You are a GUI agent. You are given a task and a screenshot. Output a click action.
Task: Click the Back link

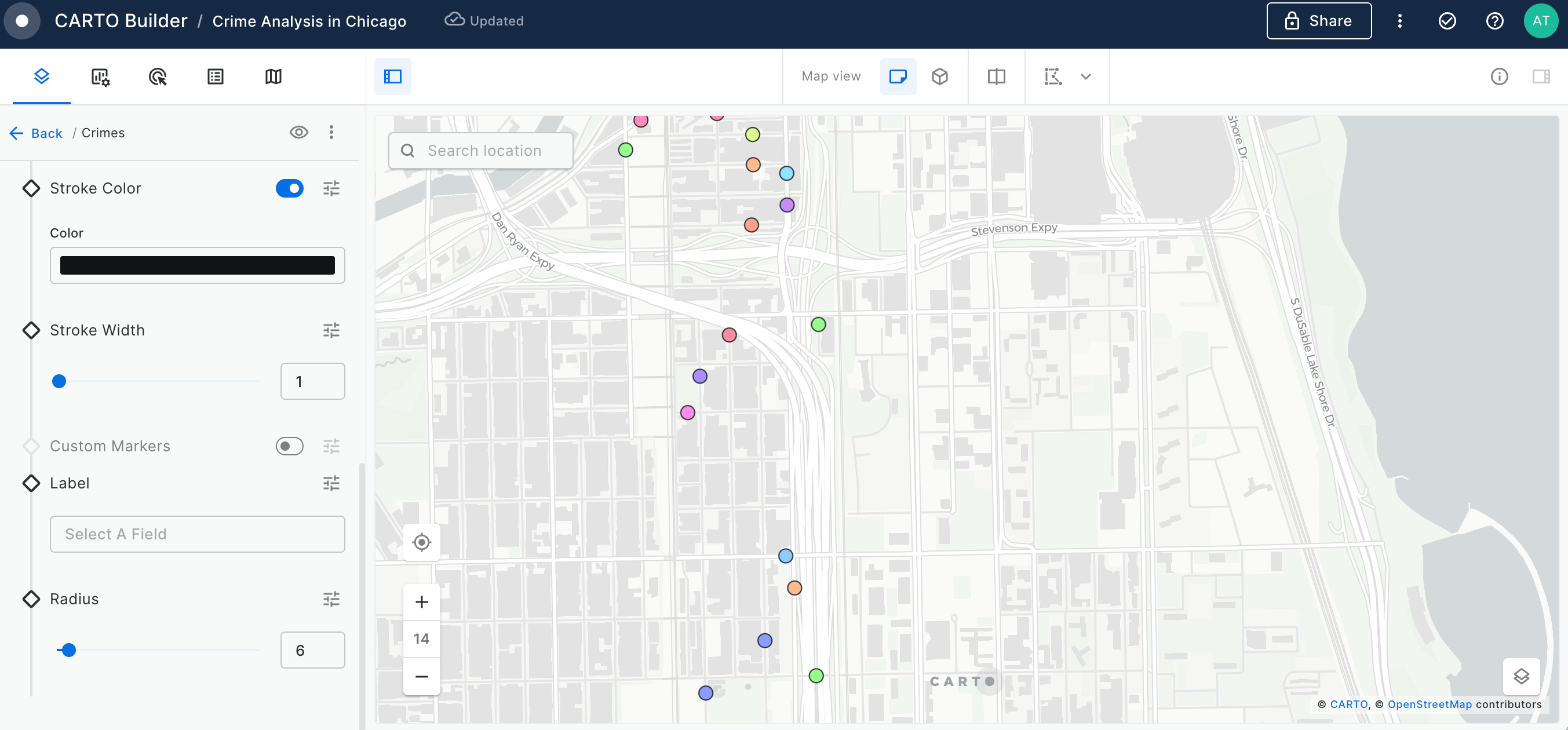pyautogui.click(x=36, y=133)
